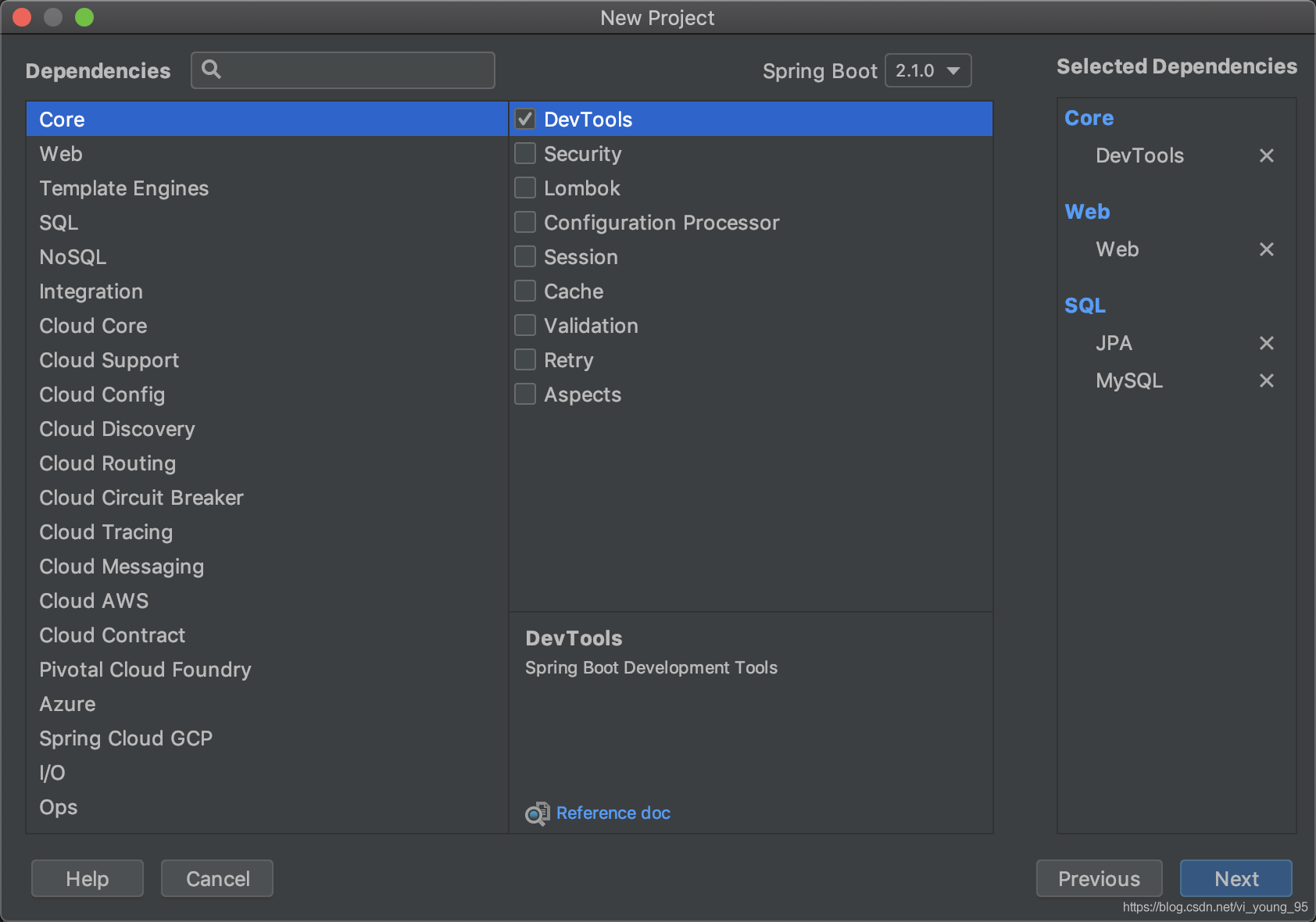The height and width of the screenshot is (922, 1316).
Task: Open the Cloud Config category
Action: [x=267, y=395]
